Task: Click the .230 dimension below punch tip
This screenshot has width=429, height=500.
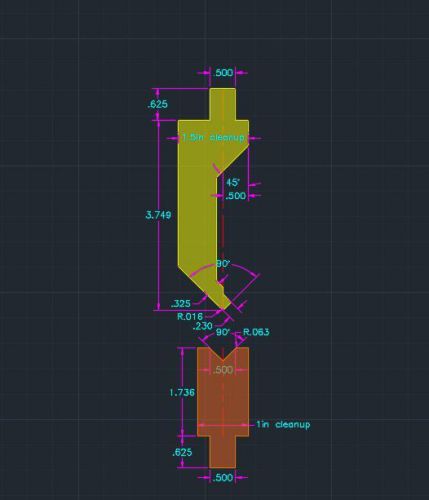Action: [203, 326]
